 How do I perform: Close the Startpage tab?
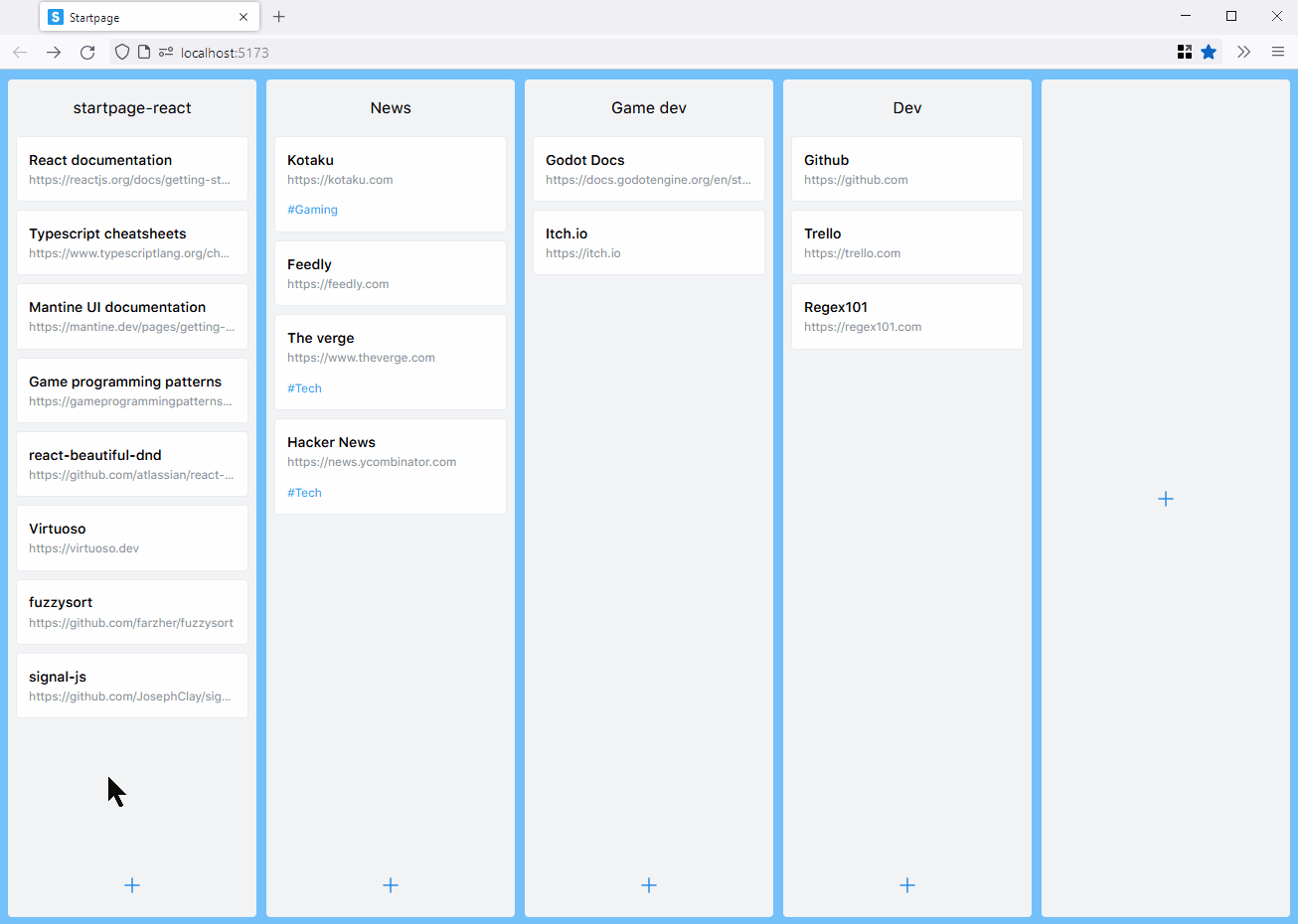pyautogui.click(x=243, y=17)
